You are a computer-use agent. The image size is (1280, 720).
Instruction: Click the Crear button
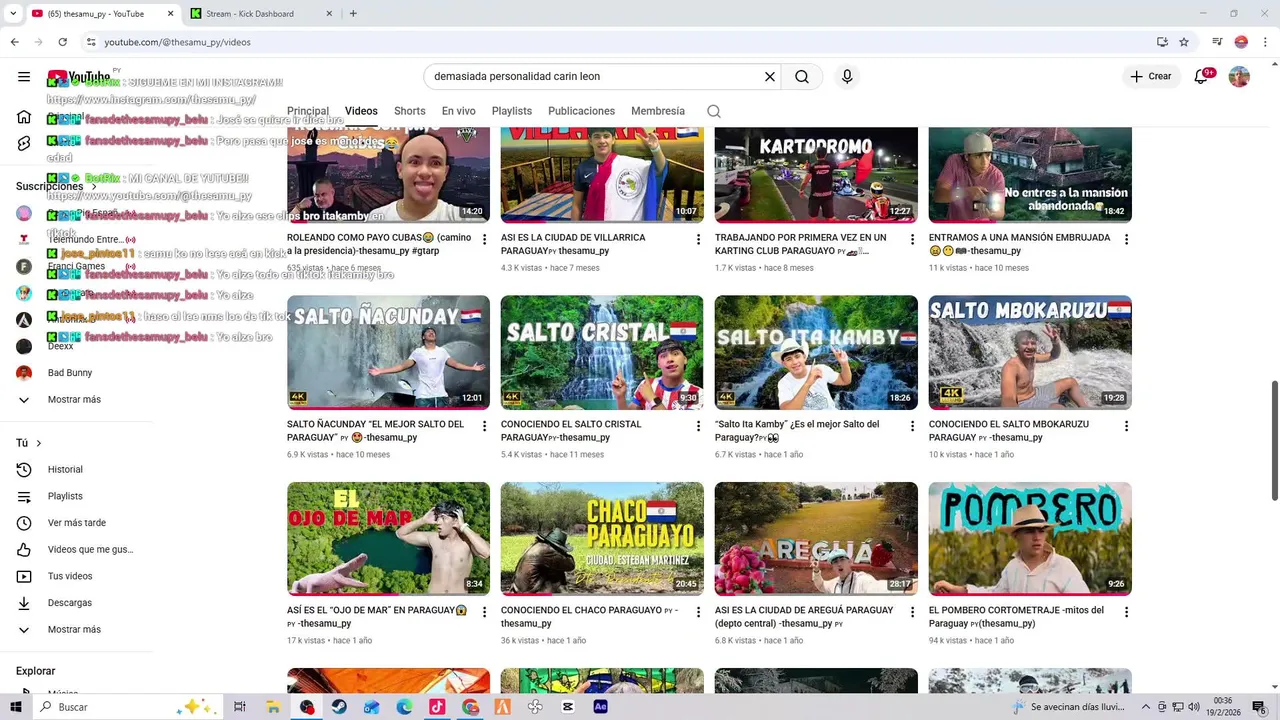click(1151, 77)
